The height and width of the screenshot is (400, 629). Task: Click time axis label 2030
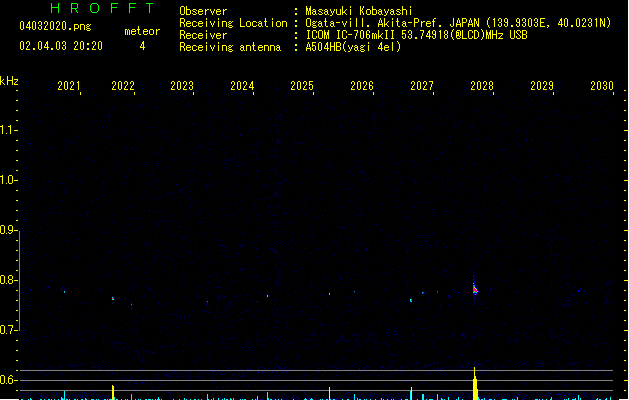[602, 86]
